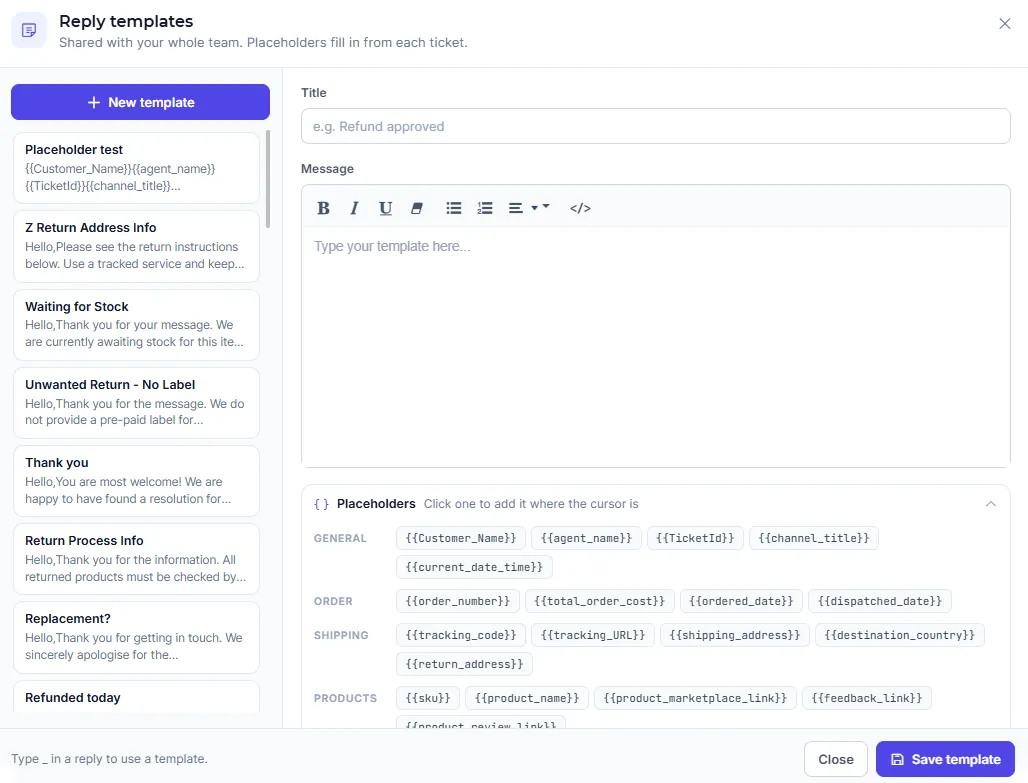Click the Close button at bottom
1028x783 pixels.
[x=835, y=759]
